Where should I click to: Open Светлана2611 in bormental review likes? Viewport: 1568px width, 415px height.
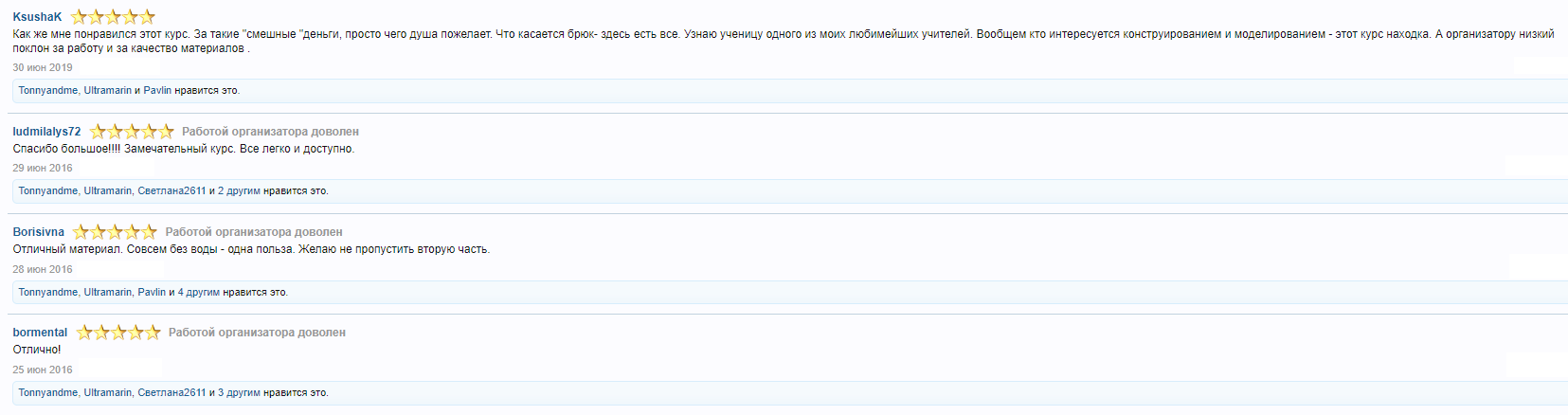(x=171, y=393)
